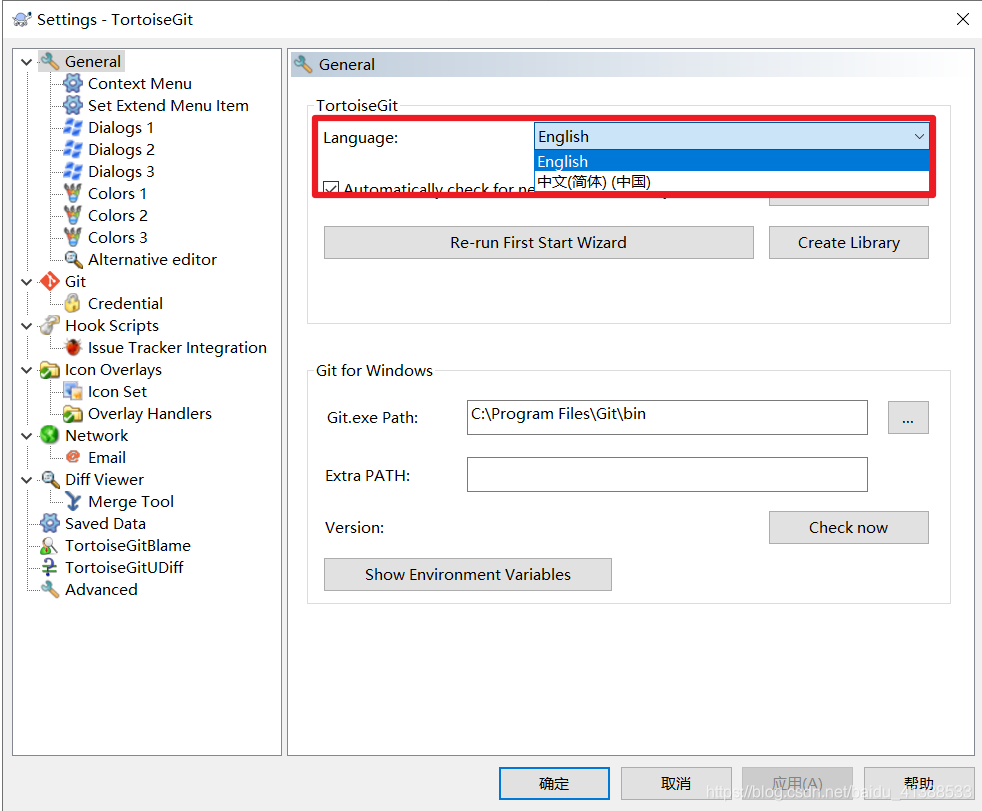
Task: Open the Set Extend Menu Item page
Action: pyautogui.click(x=168, y=105)
